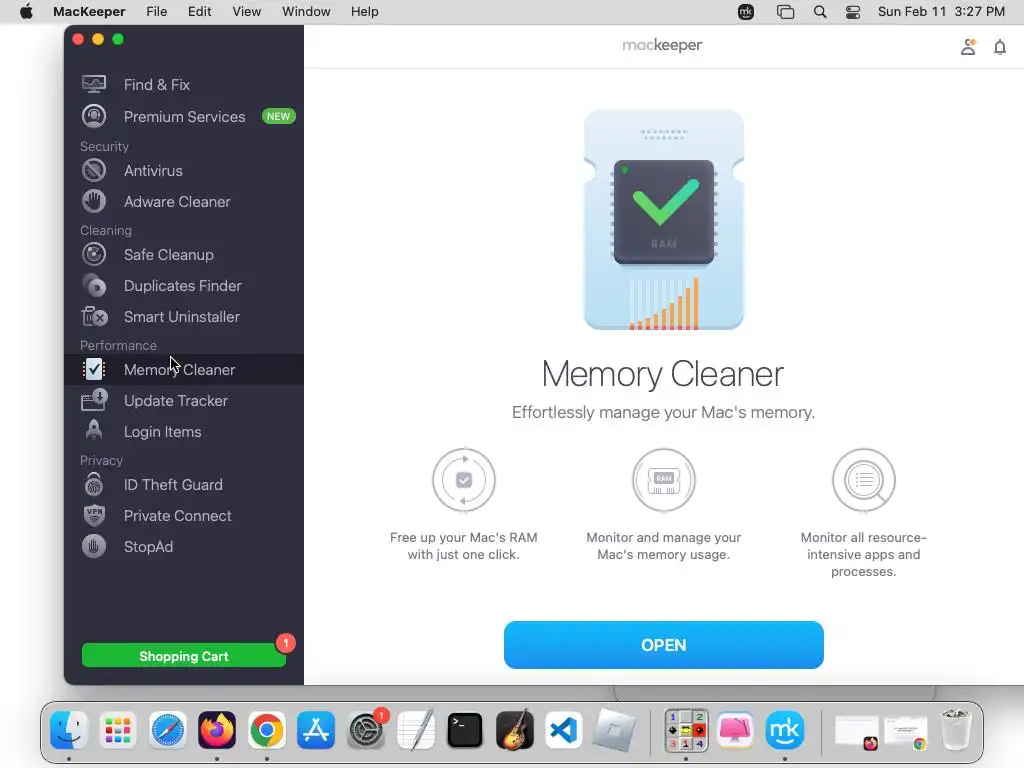Click the blue OPEN button
1024x768 pixels.
point(664,645)
